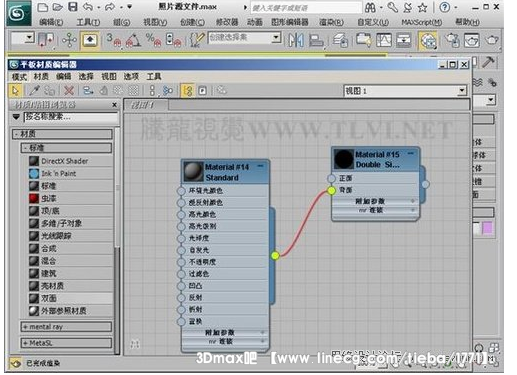
Task: Click the red X delete selected icon
Action: (69, 91)
